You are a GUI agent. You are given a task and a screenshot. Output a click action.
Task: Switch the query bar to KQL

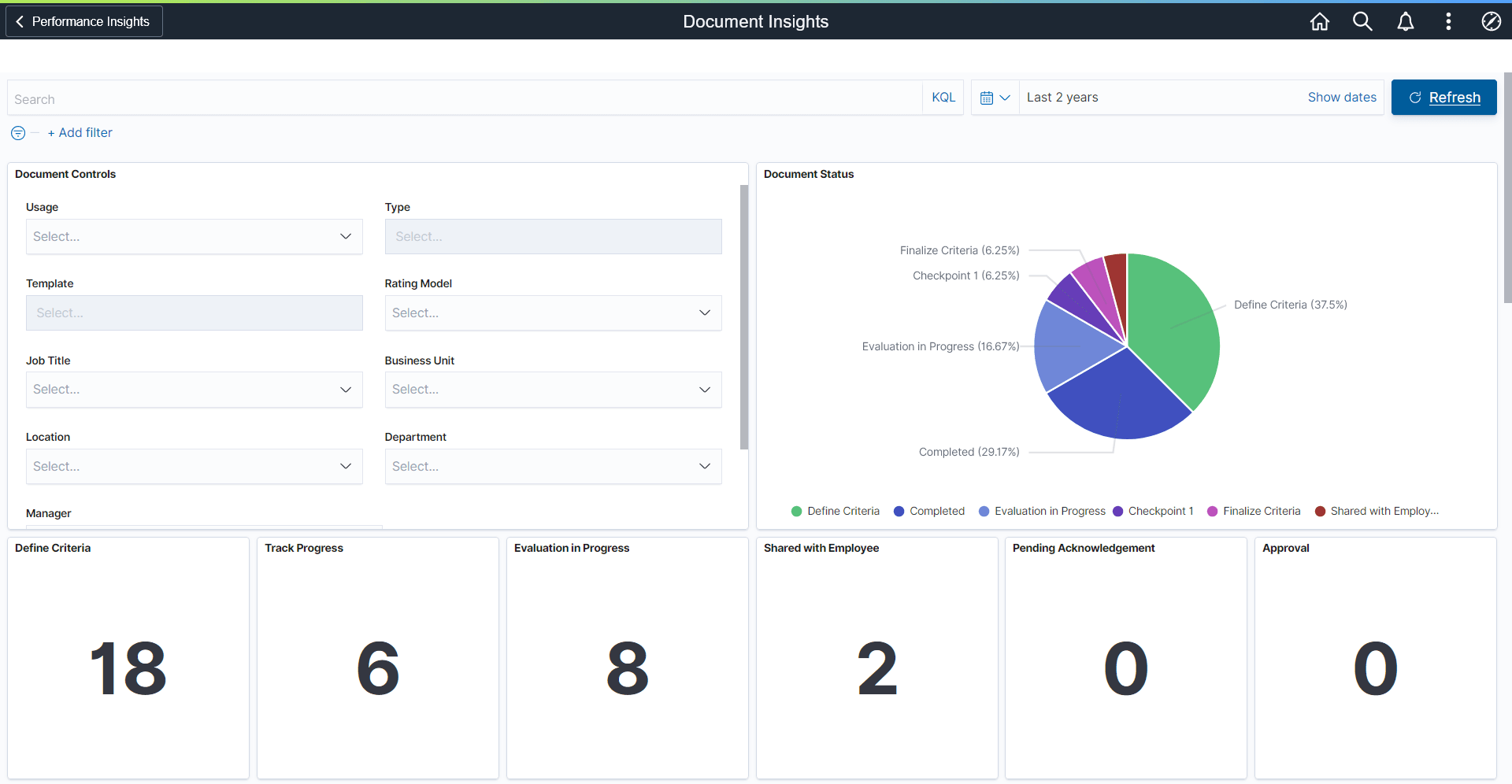click(x=943, y=97)
